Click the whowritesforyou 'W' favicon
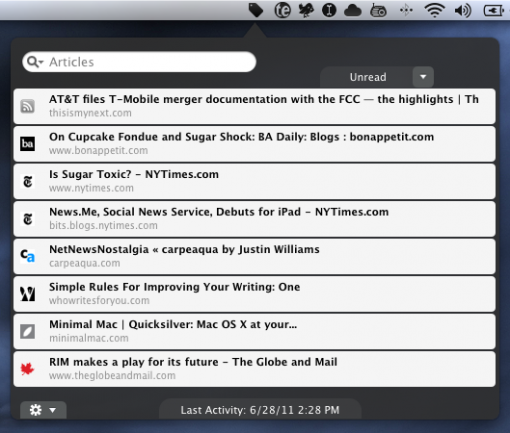Image resolution: width=510 pixels, height=433 pixels. tap(27, 294)
